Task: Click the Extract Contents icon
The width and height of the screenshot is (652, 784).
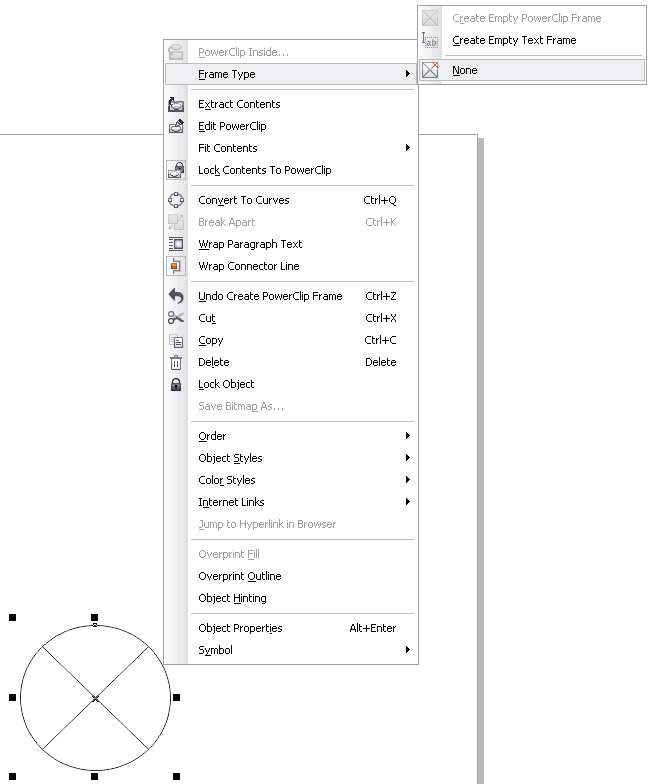Action: pyautogui.click(x=176, y=104)
